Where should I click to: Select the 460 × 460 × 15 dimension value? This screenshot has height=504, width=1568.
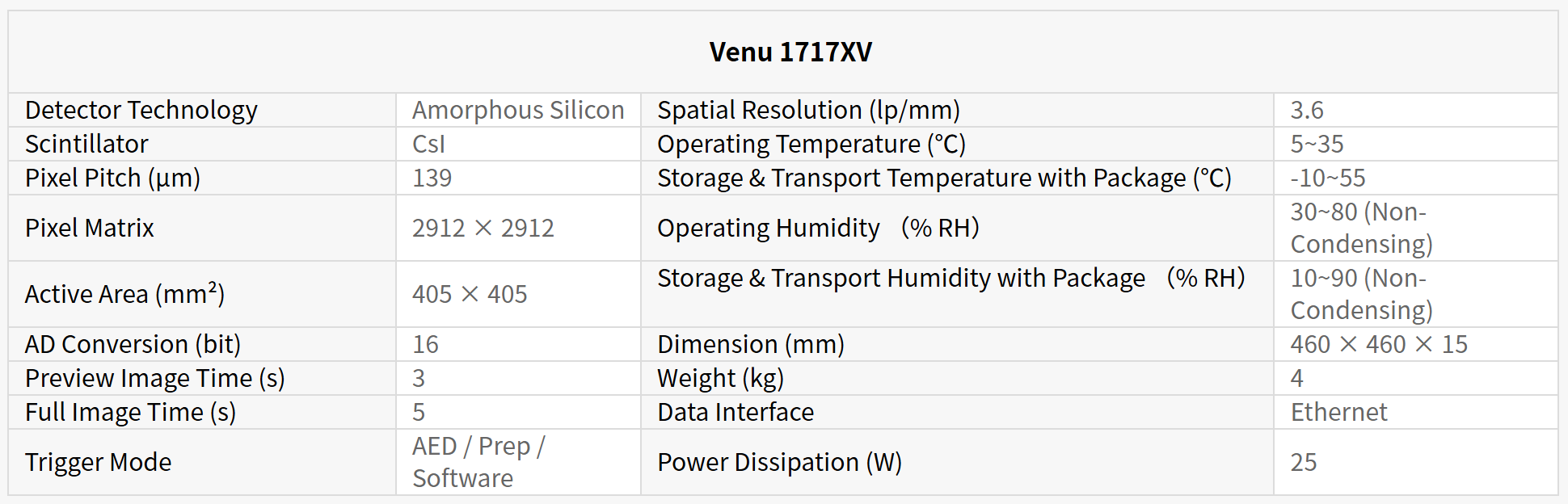coord(1378,344)
